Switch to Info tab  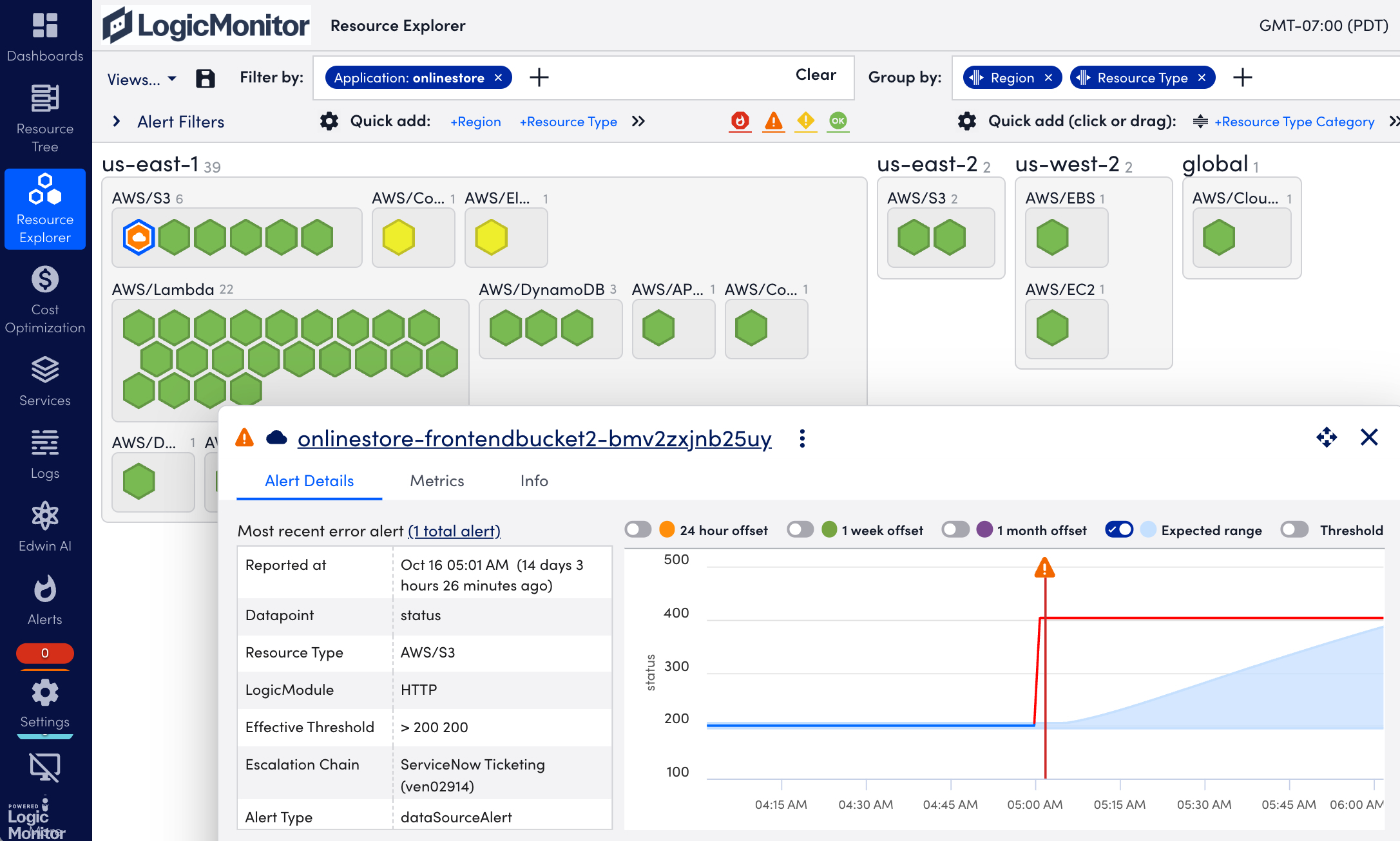pyautogui.click(x=534, y=481)
